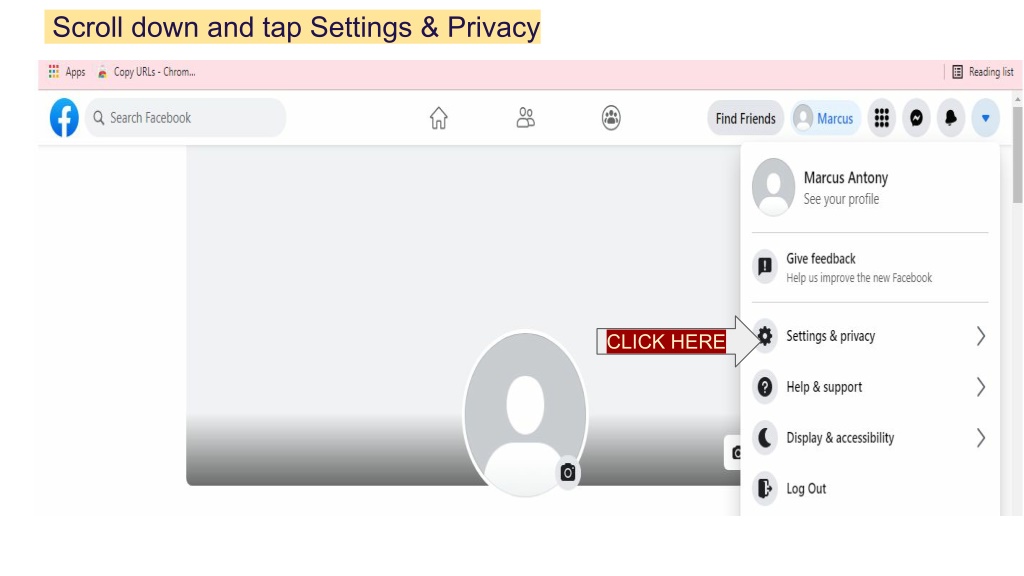
Task: Open the notifications bell icon
Action: (x=951, y=118)
